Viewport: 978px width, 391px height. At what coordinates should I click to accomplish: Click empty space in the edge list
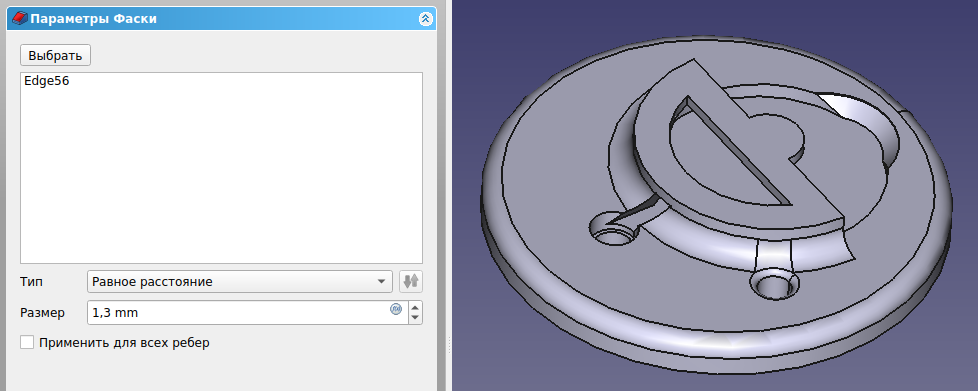[x=221, y=181]
